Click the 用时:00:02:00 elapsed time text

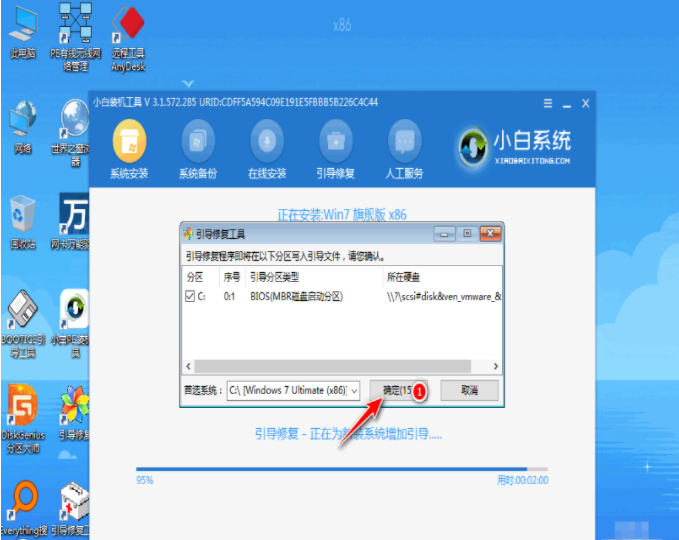[523, 480]
